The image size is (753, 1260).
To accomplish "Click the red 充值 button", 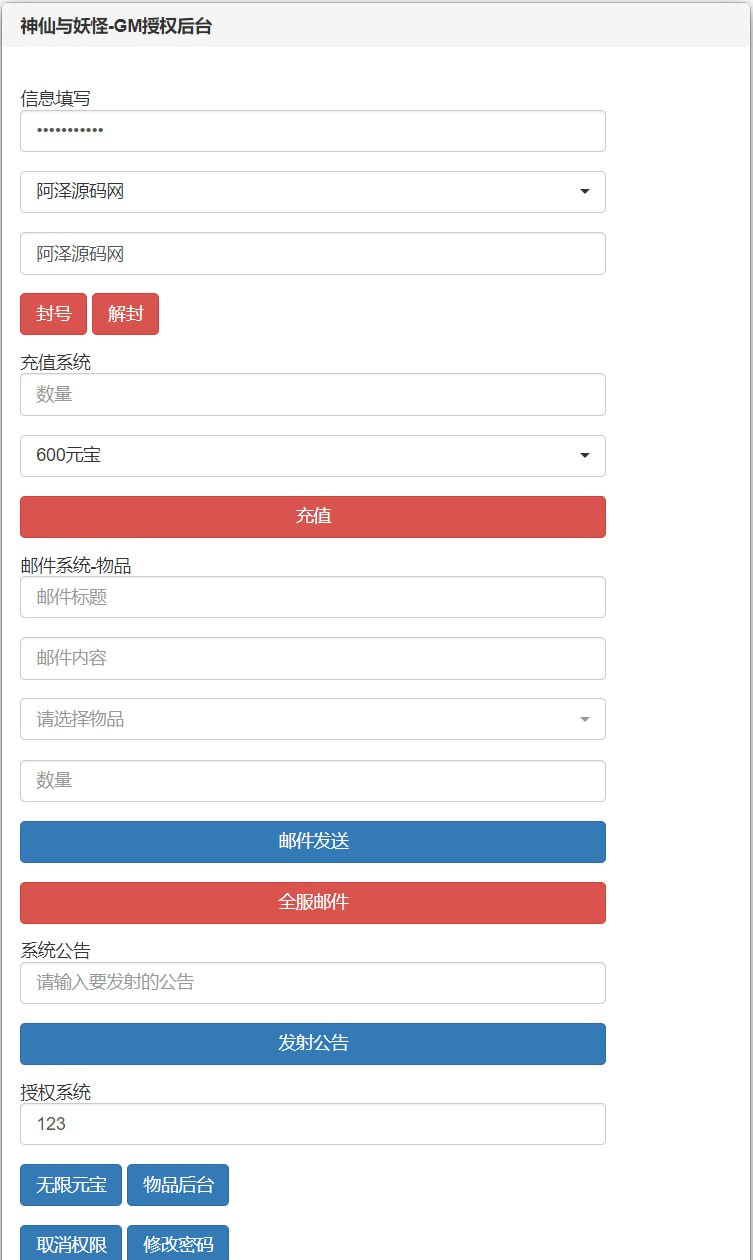I will 312,517.
